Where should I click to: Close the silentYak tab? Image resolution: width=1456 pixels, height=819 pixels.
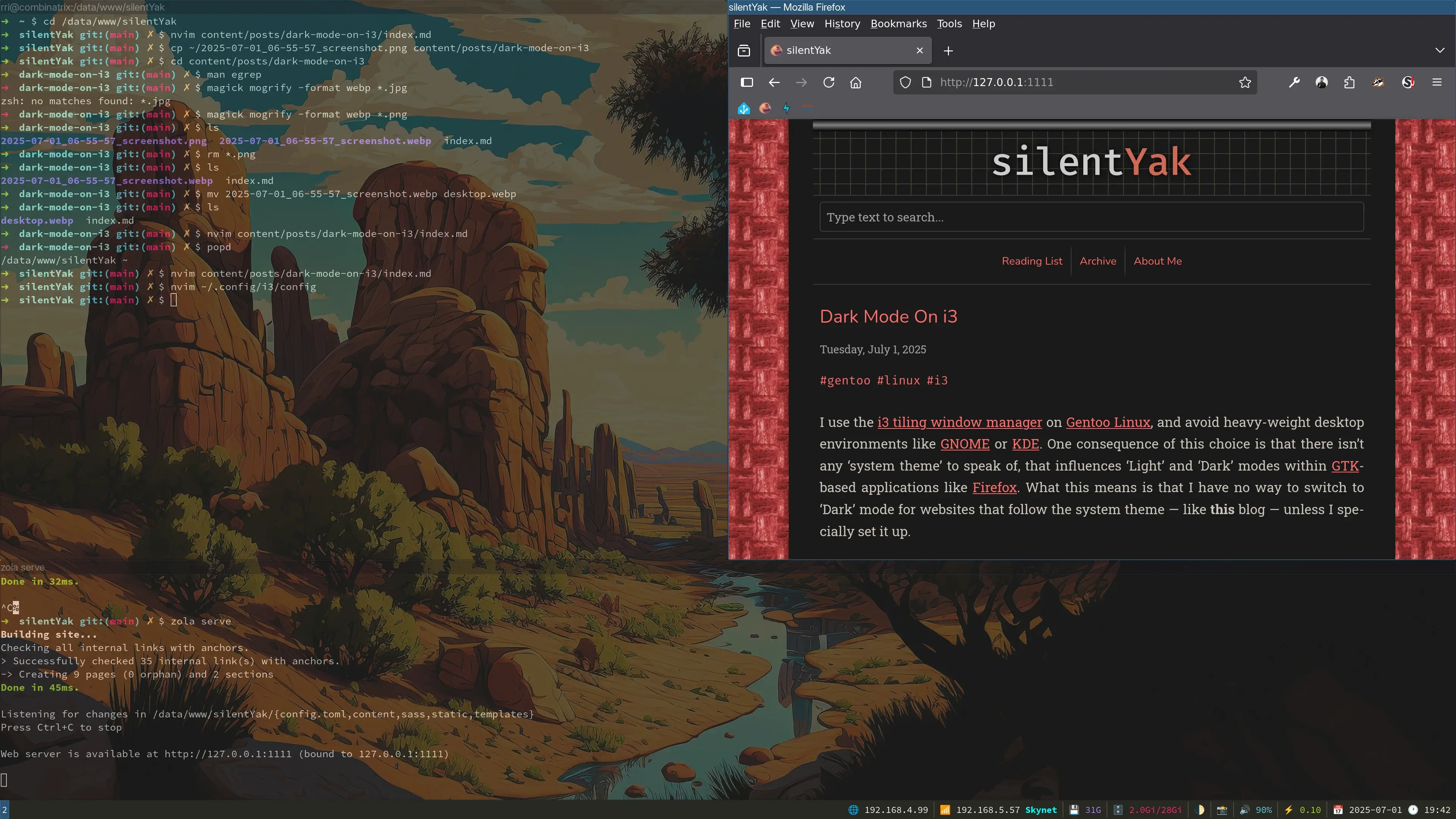point(919,50)
